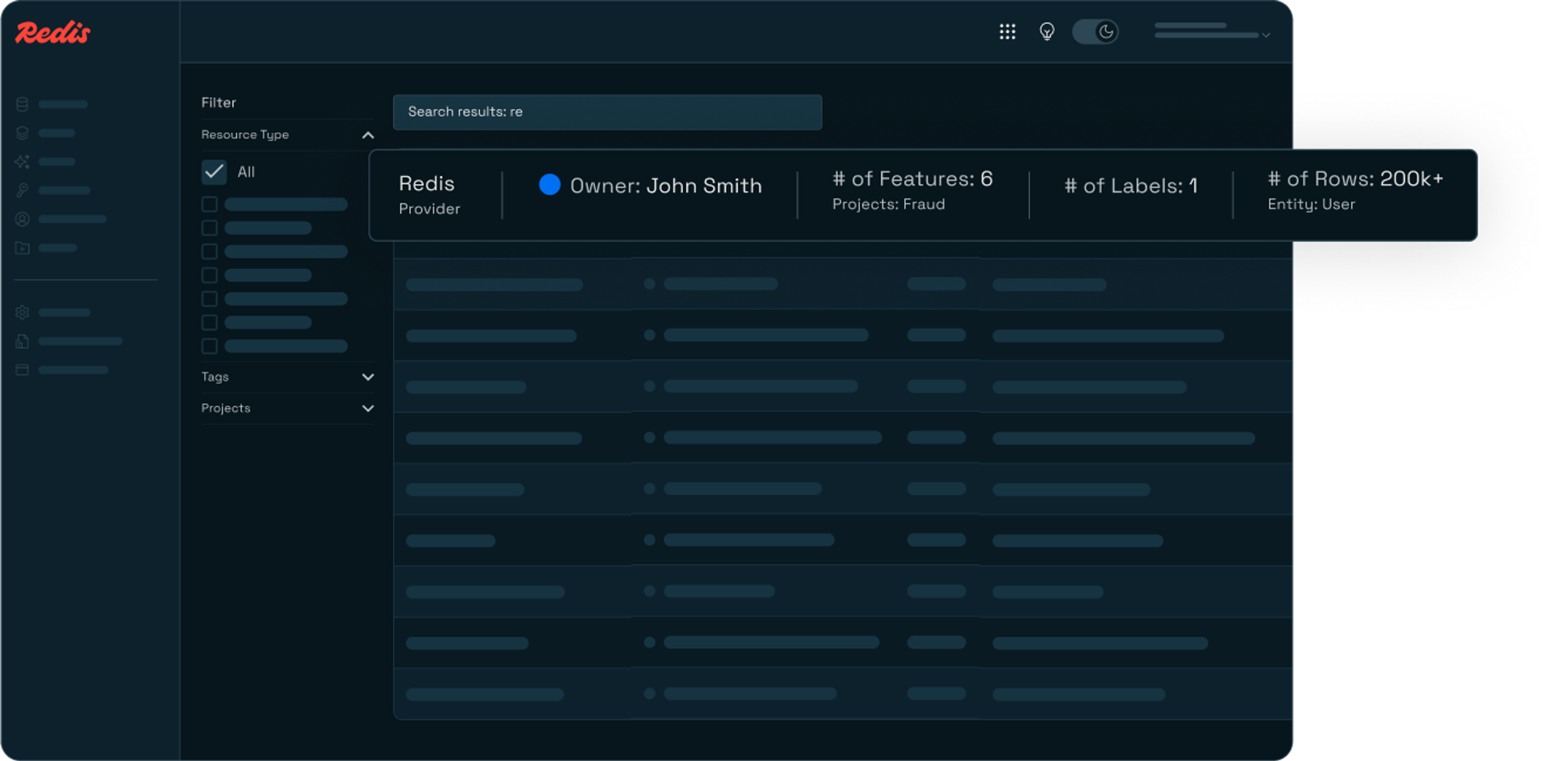Open the account dropdown chevron in the top bar
This screenshot has height=761, width=1568.
pyautogui.click(x=1266, y=35)
